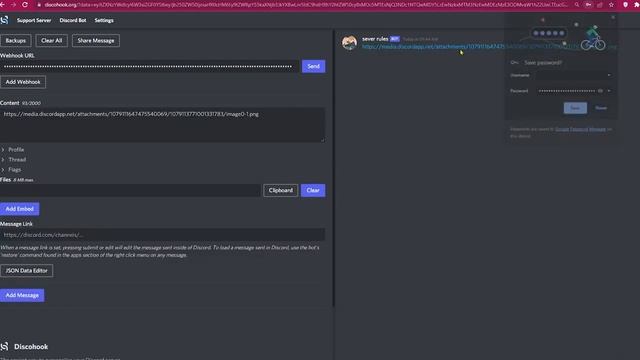Image resolution: width=640 pixels, height=360 pixels.
Task: Click the Content character count label
Action: (x=31, y=103)
